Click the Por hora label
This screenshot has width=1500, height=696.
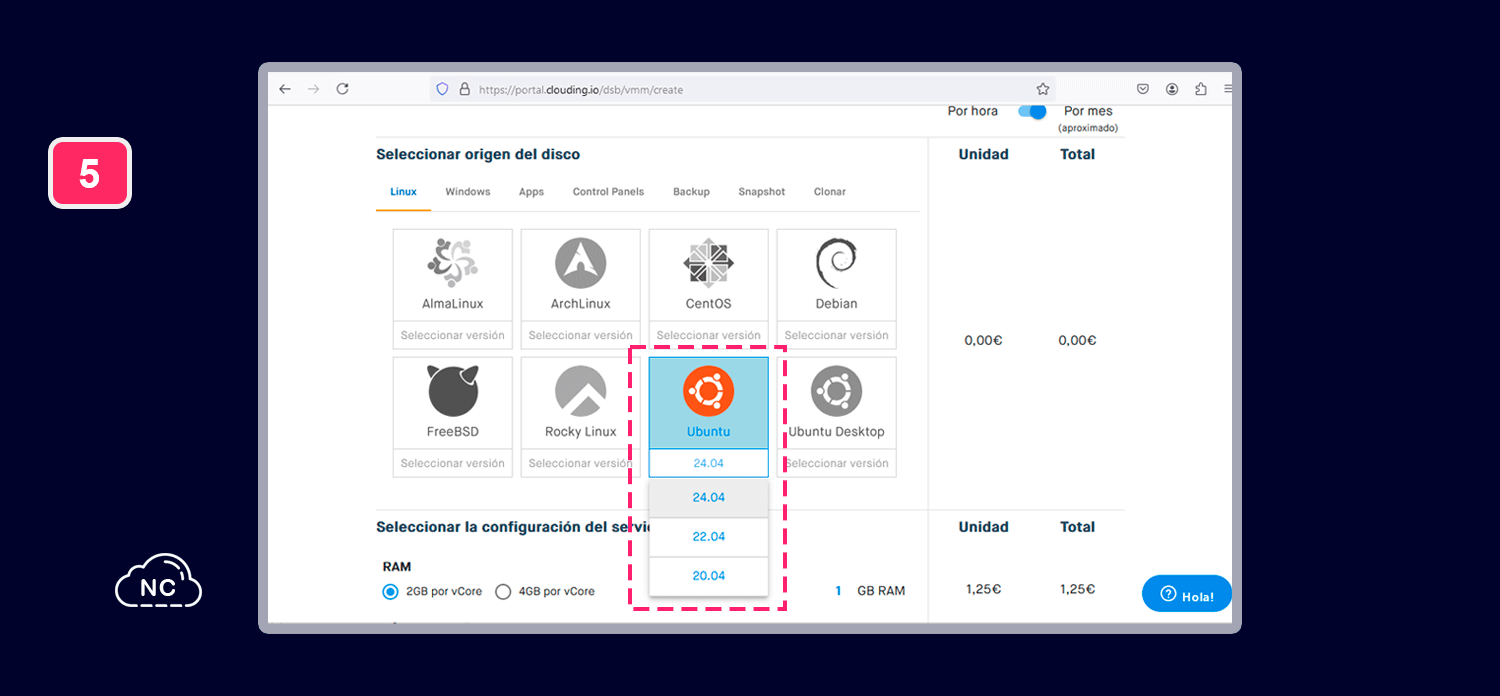click(x=972, y=111)
